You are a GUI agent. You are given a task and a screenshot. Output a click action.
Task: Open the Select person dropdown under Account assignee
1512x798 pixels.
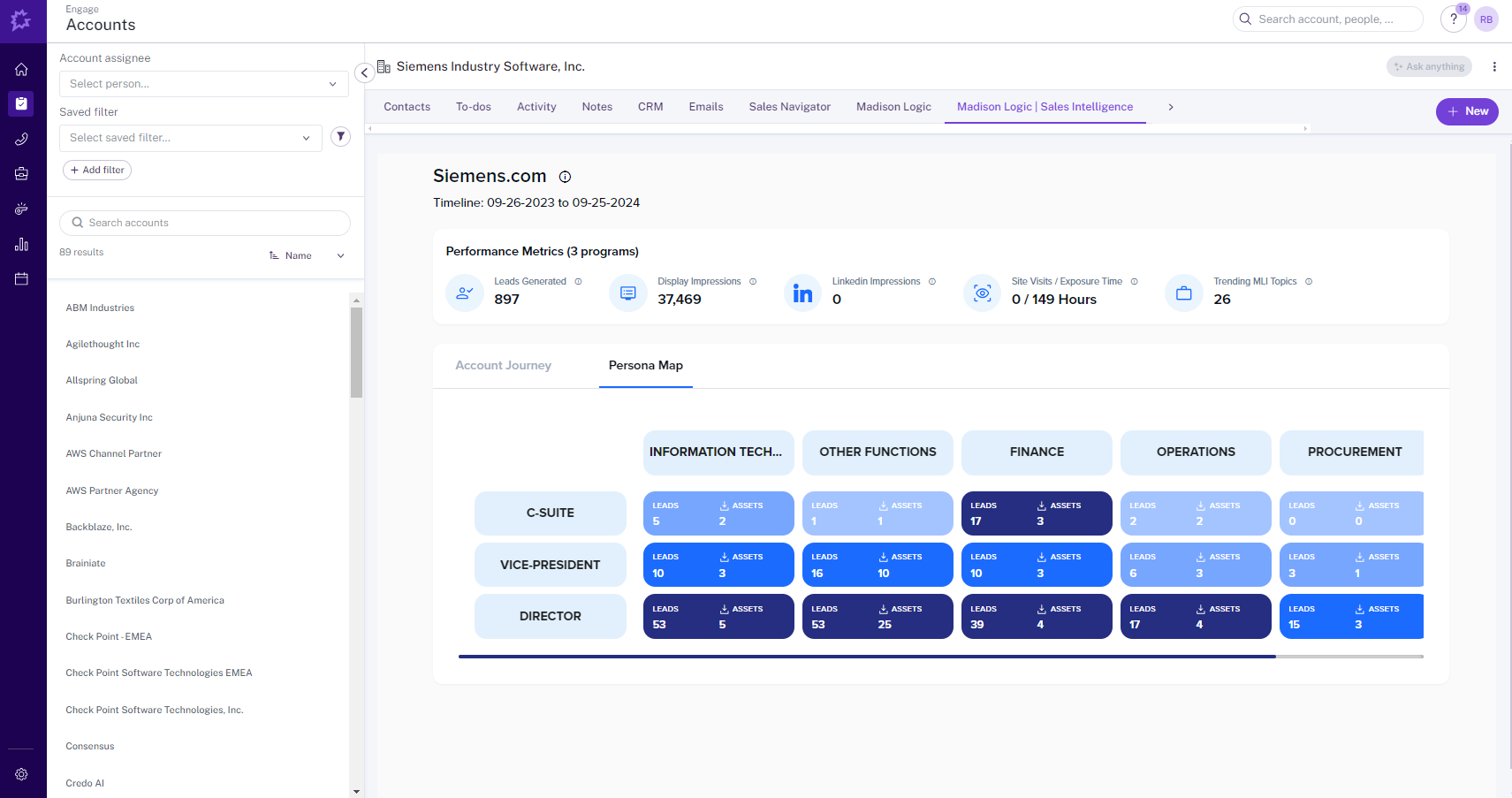tap(203, 83)
